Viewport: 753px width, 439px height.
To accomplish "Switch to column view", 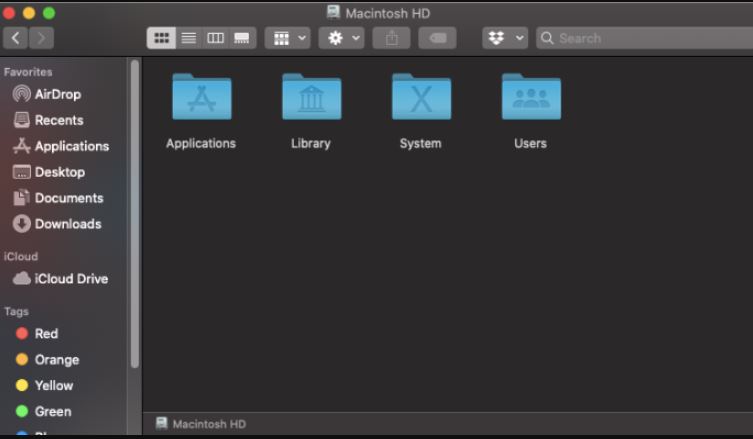I will pos(215,38).
